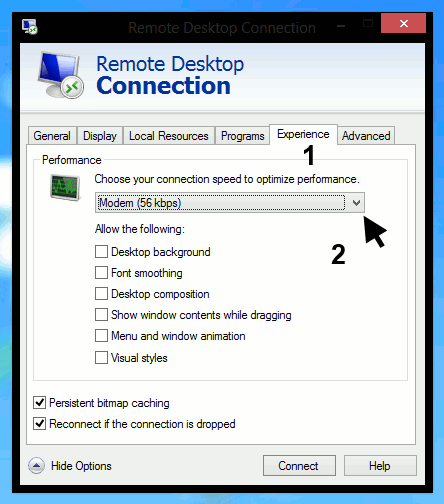
Task: Uncheck Persistent bitmap caching
Action: tap(39, 403)
